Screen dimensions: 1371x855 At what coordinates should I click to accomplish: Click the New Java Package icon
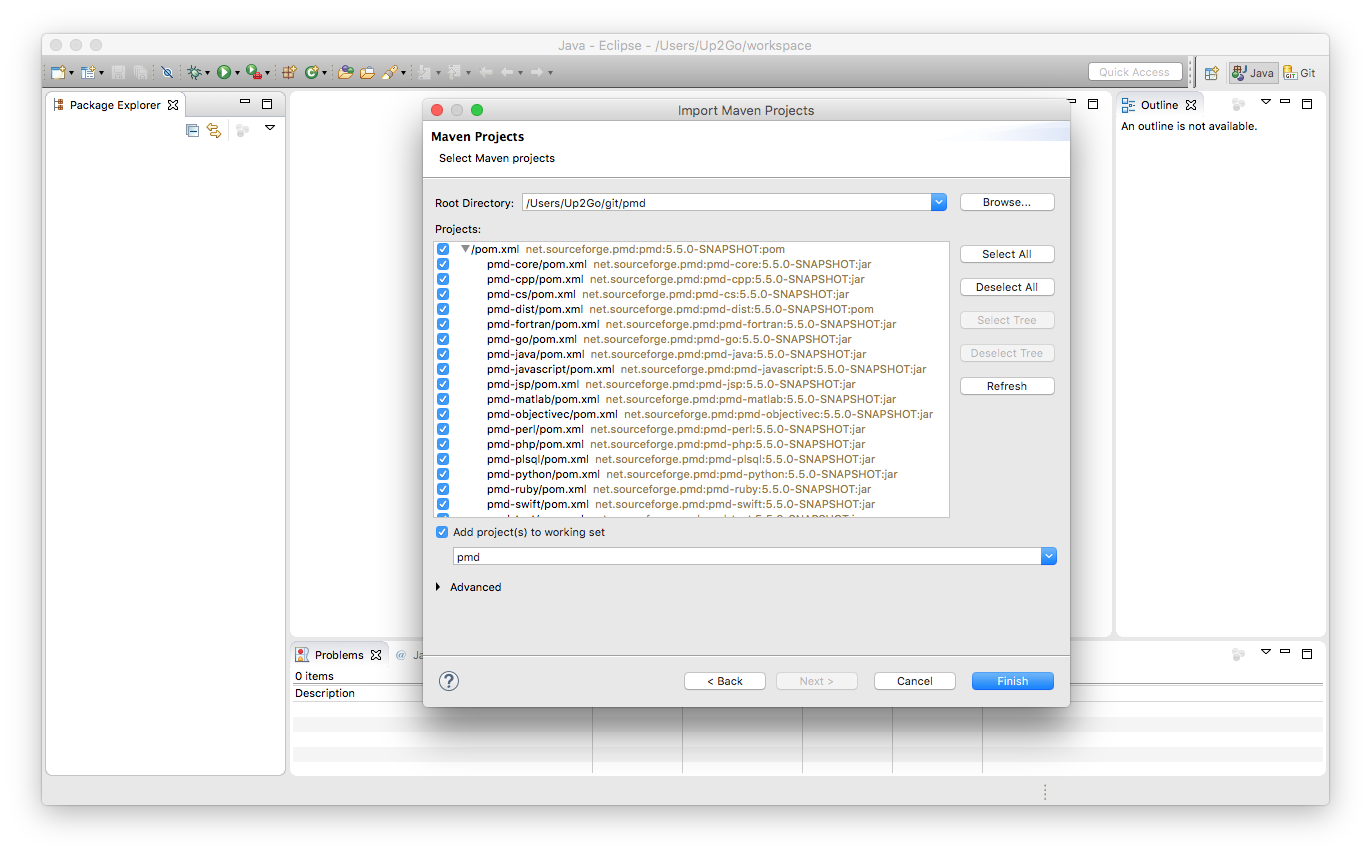click(289, 72)
